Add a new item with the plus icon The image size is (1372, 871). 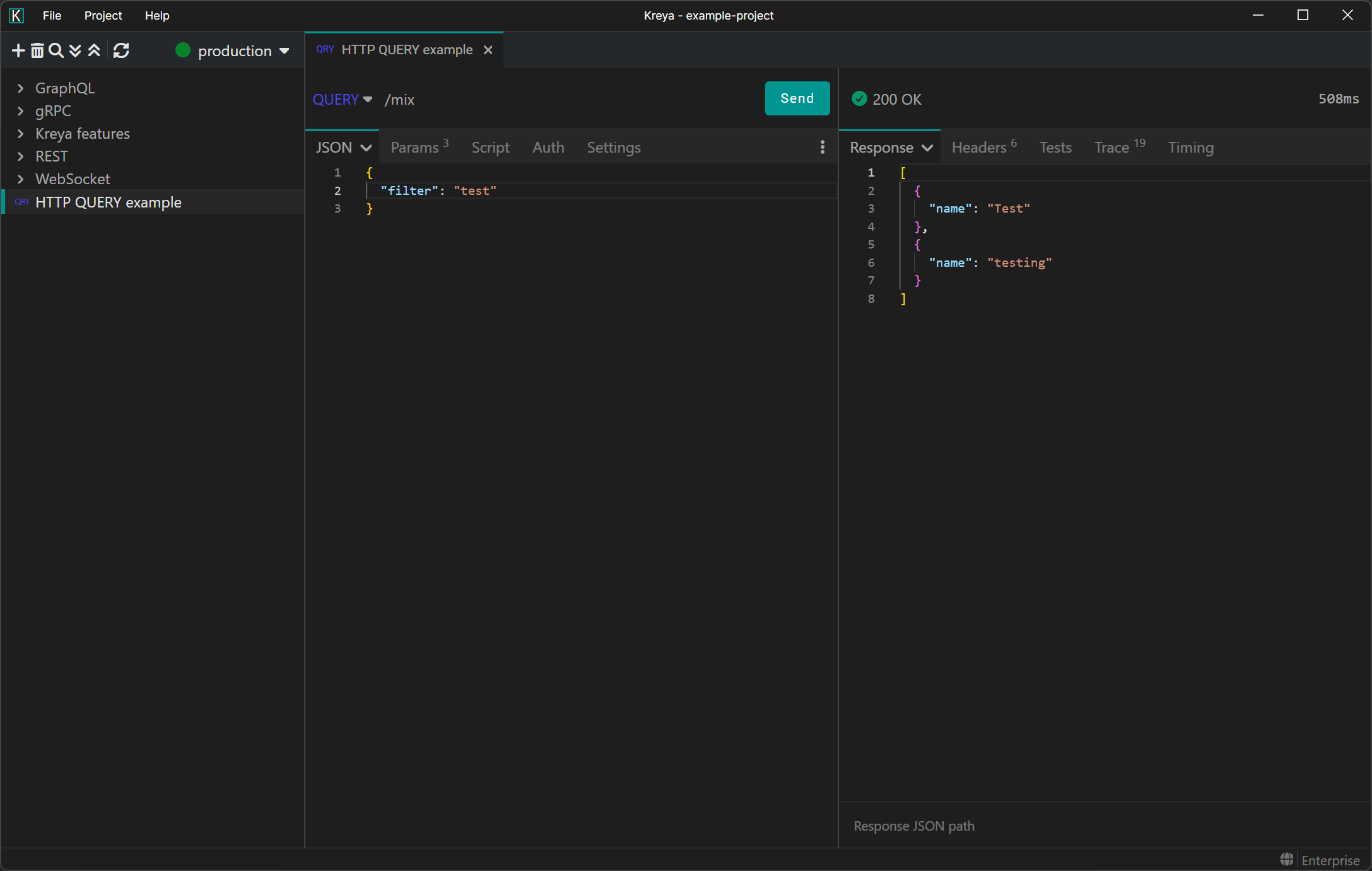(18, 50)
